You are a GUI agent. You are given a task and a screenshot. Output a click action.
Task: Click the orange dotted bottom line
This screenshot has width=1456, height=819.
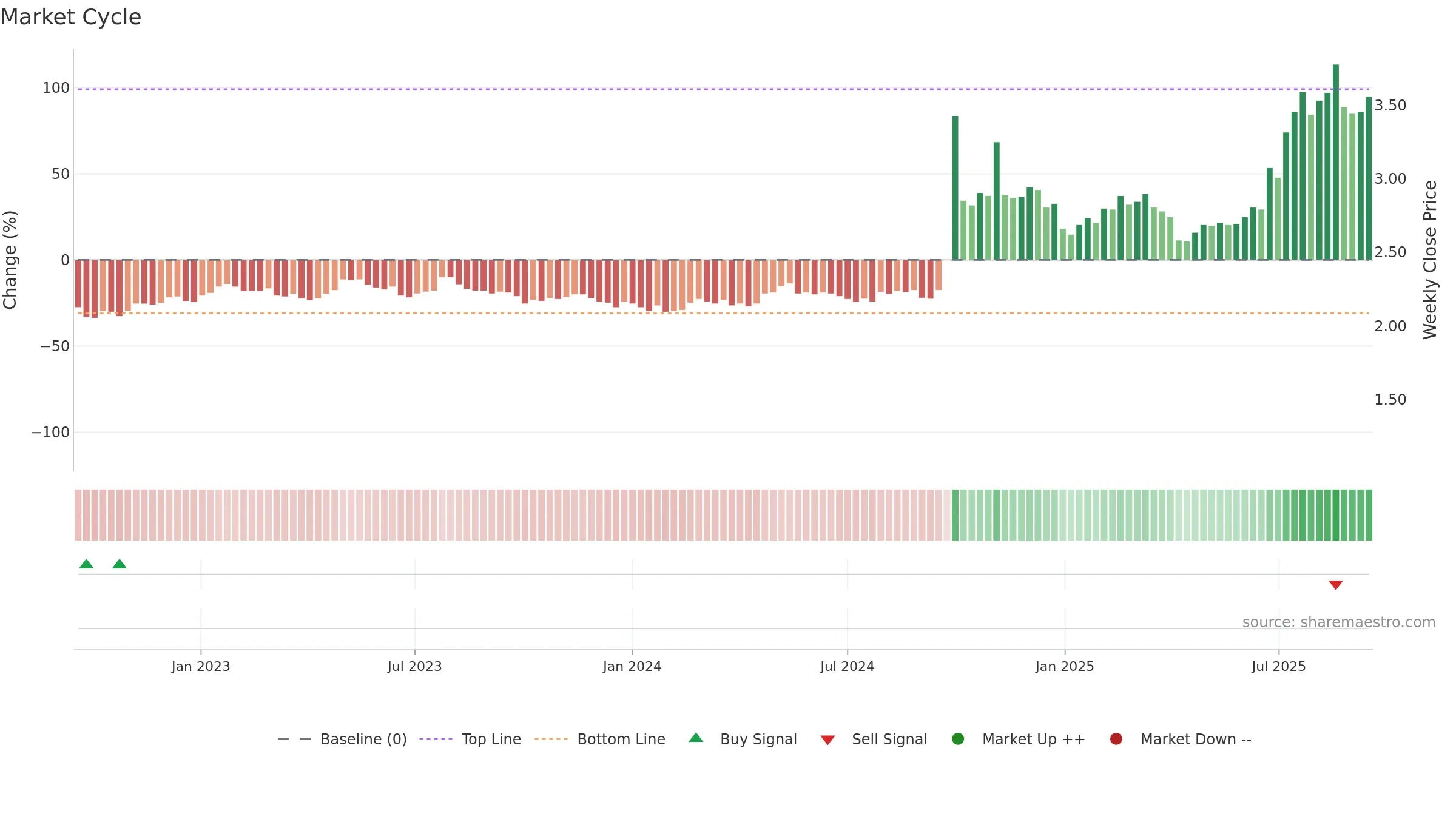point(722,313)
